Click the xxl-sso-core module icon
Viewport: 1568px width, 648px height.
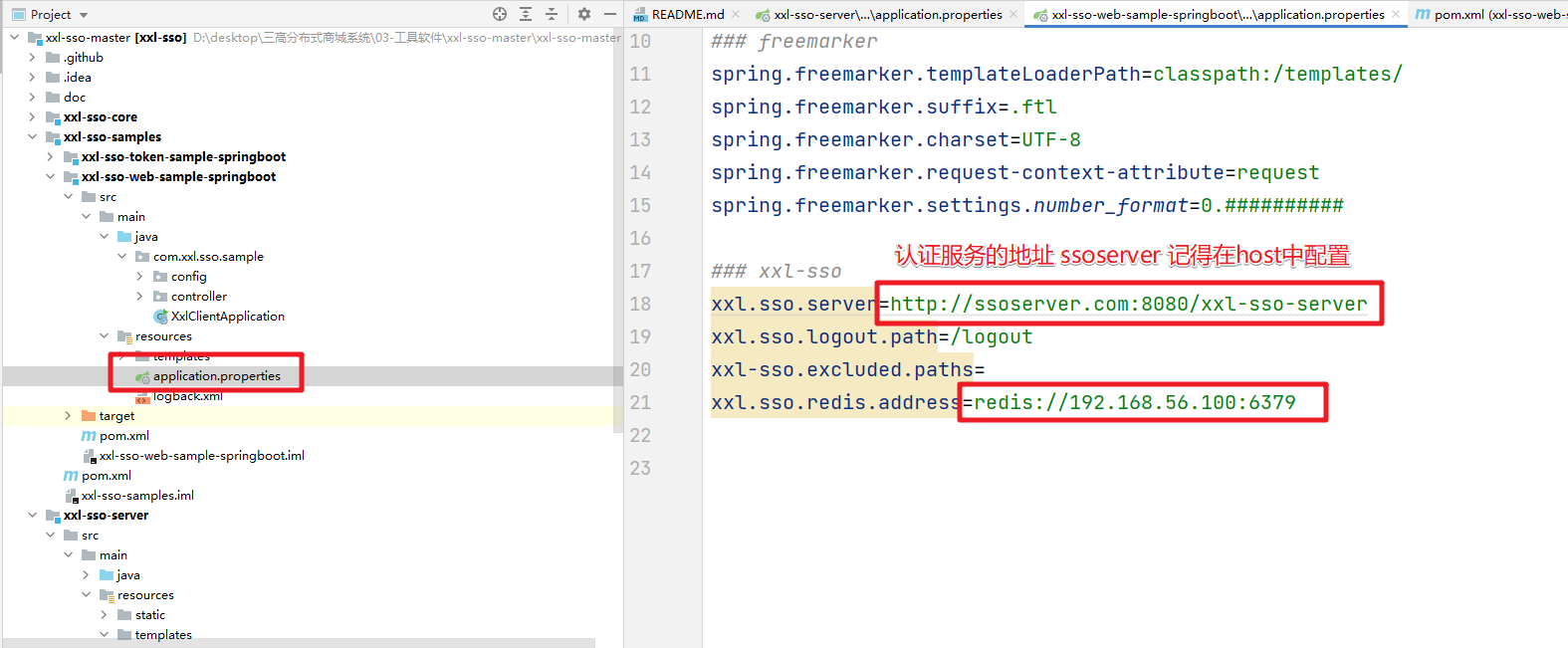click(x=53, y=117)
